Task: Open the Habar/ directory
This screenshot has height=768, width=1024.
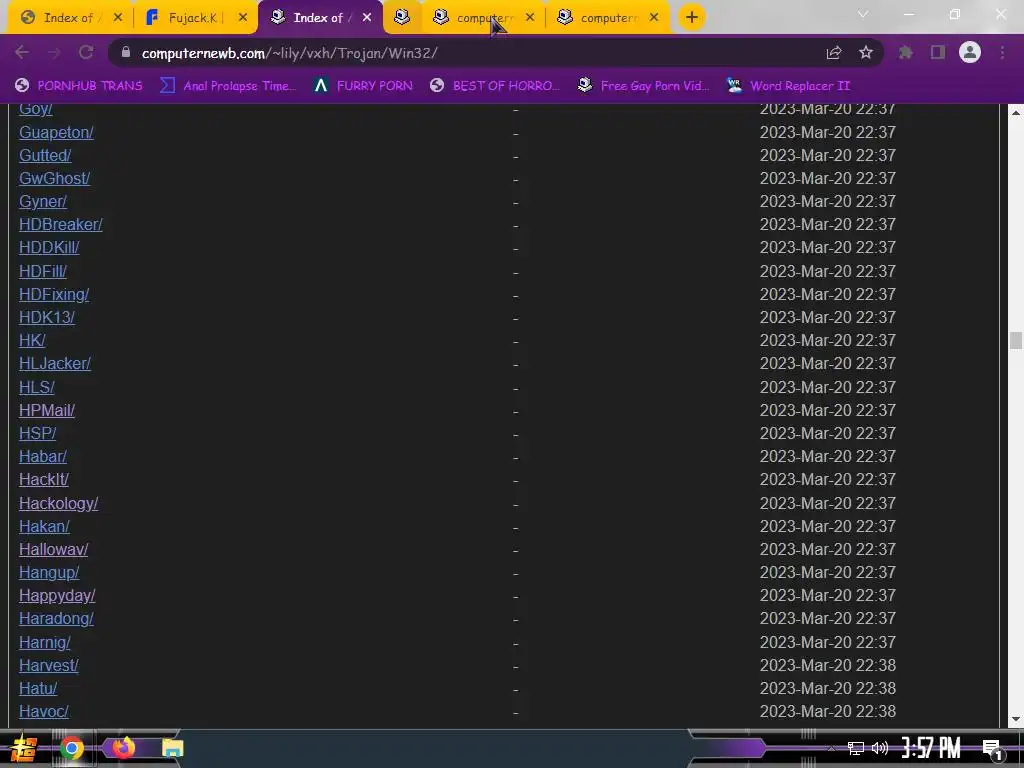Action: [42, 456]
